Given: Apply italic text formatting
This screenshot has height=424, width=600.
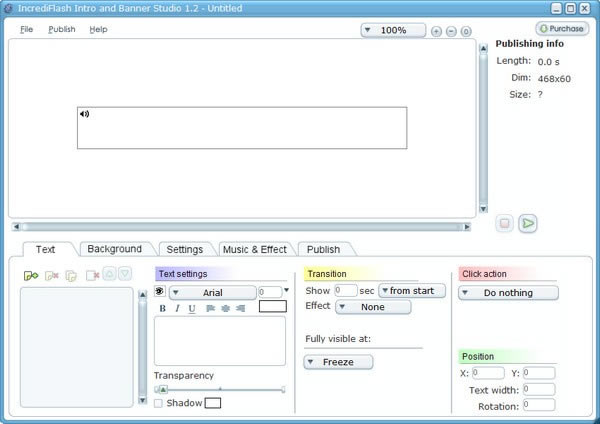Looking at the screenshot, I should click(x=177, y=308).
